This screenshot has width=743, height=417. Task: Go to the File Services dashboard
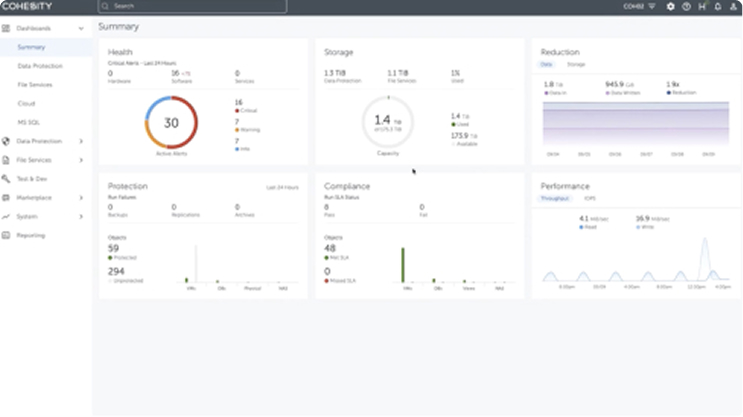point(35,85)
